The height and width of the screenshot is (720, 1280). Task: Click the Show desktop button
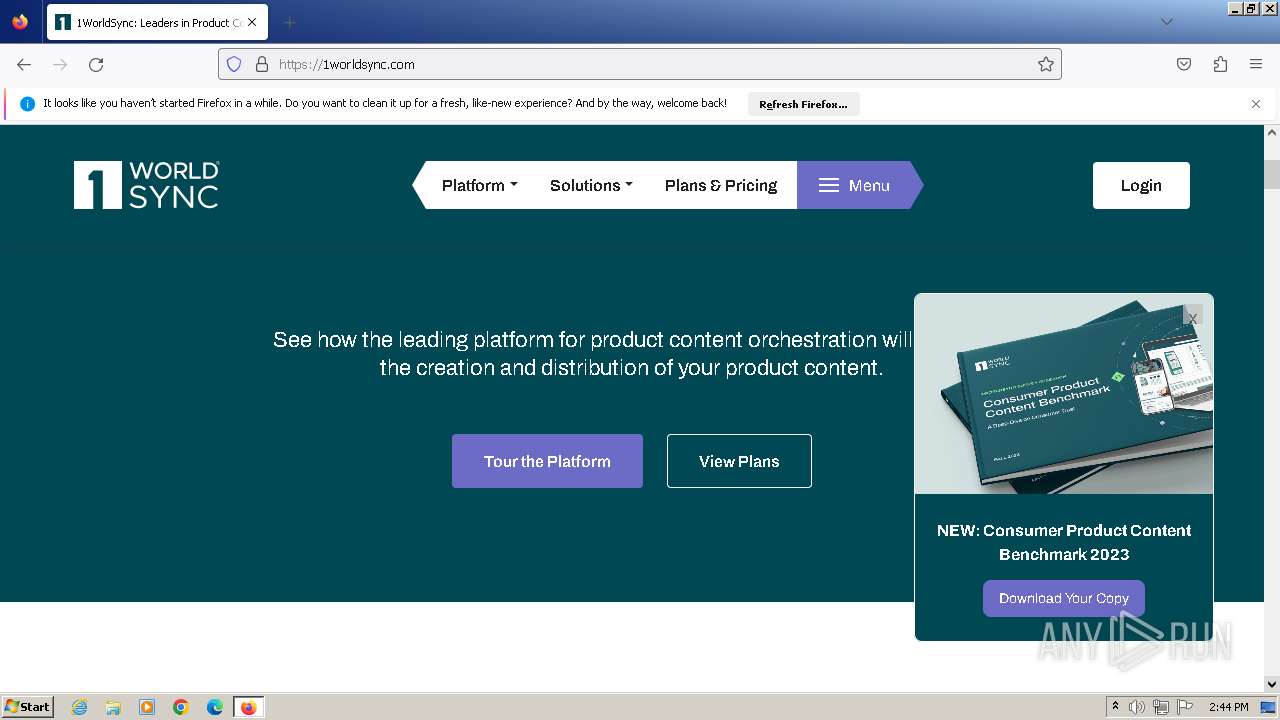pyautogui.click(x=1269, y=707)
